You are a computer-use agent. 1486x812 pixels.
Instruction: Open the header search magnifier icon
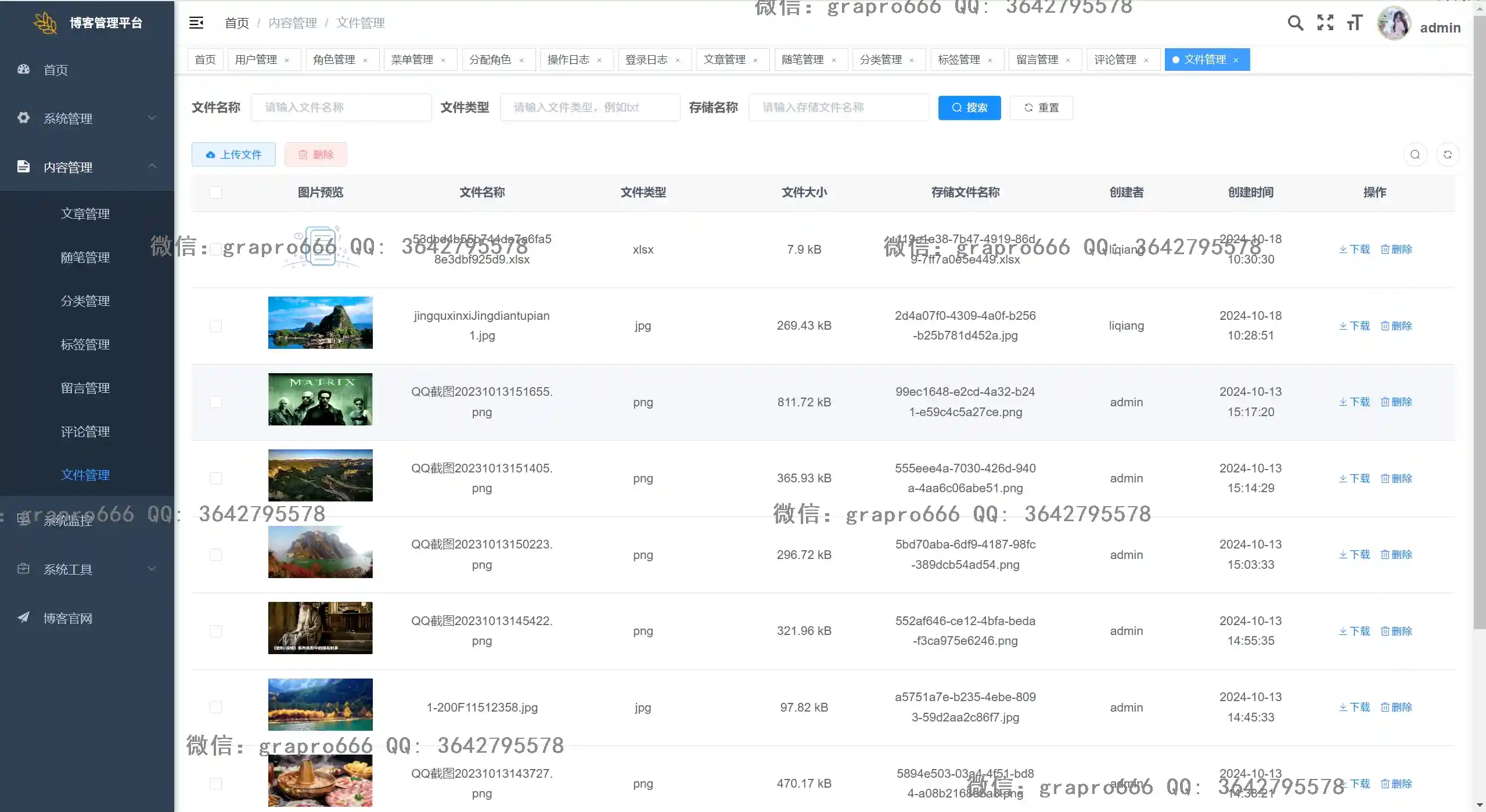1295,23
